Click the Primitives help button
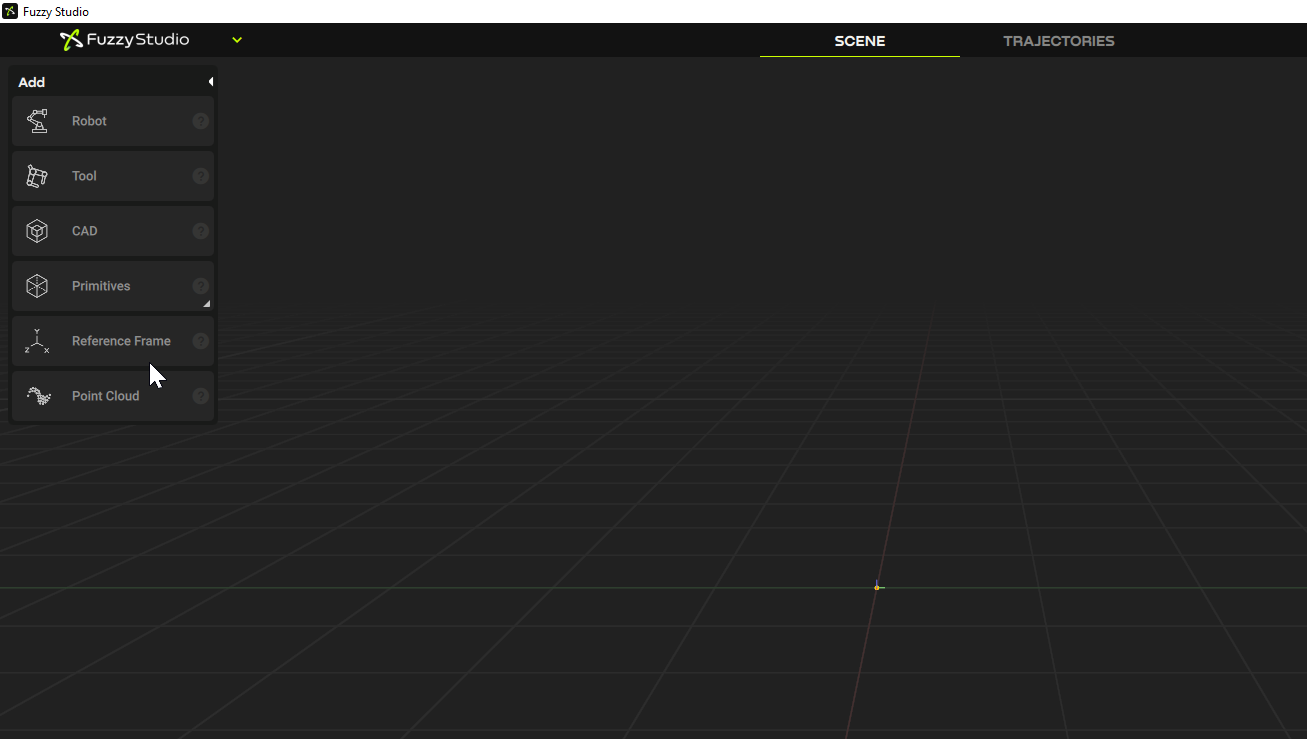Screen dimensions: 1307x739 pyautogui.click(x=199, y=286)
